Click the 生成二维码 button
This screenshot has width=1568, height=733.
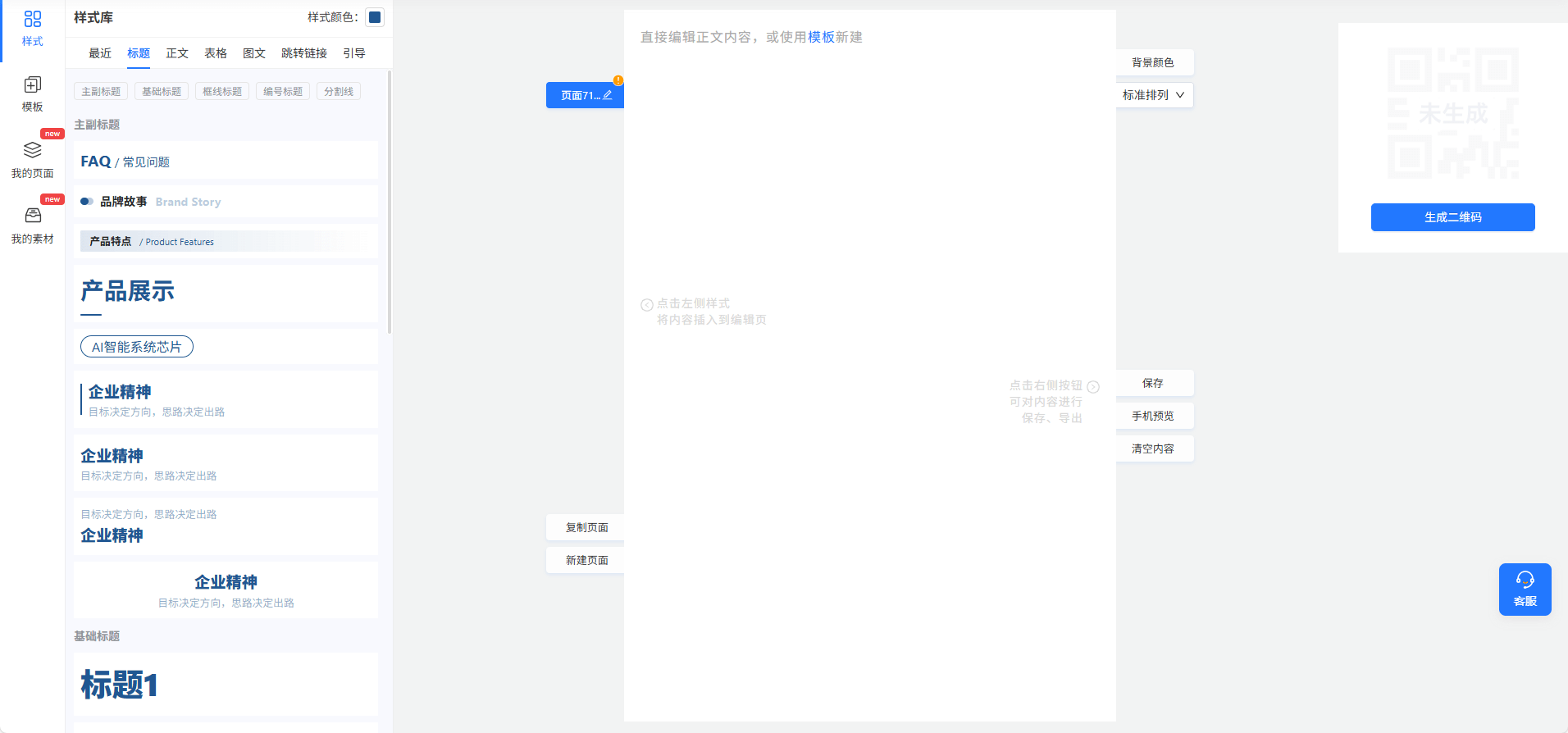[1452, 217]
